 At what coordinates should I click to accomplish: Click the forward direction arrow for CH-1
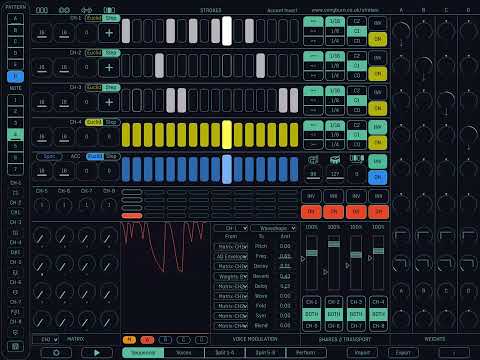pos(313,21)
